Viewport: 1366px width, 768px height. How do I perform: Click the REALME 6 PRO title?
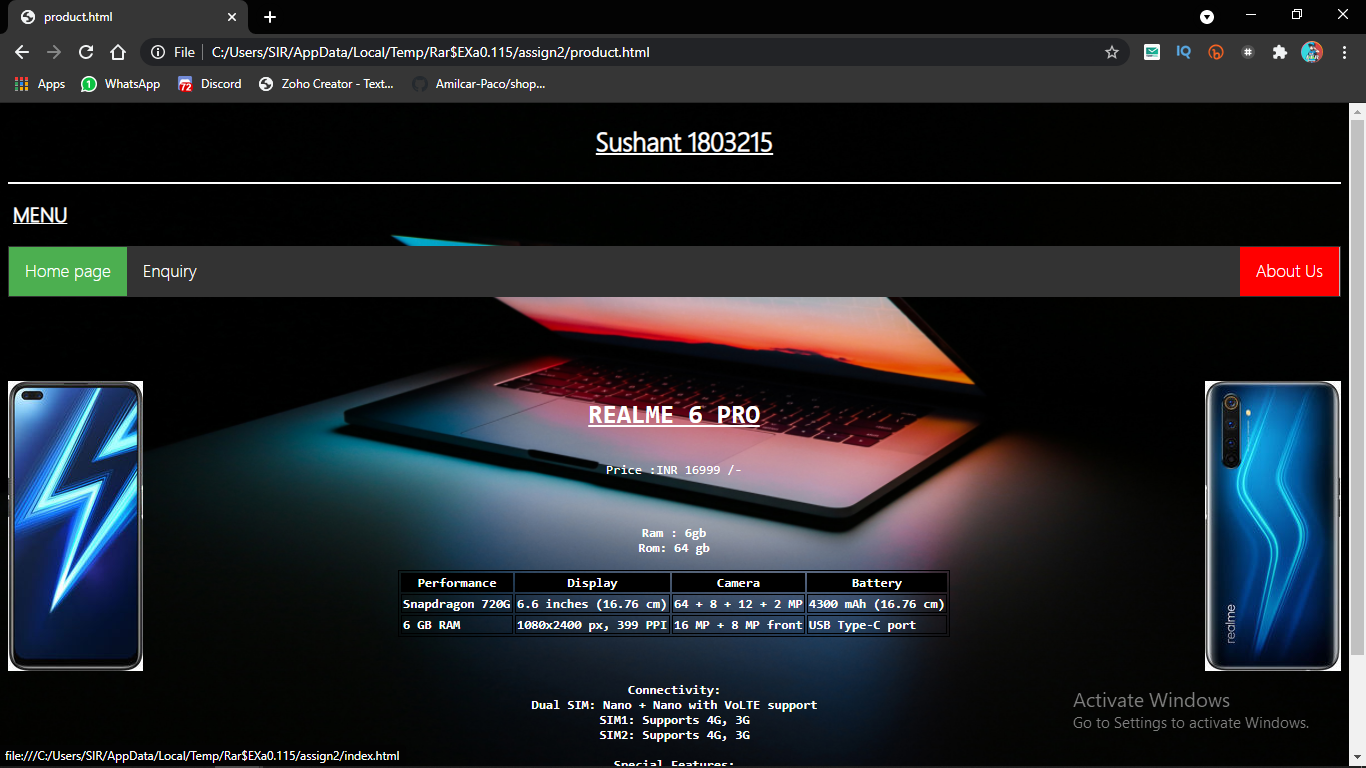click(x=674, y=415)
